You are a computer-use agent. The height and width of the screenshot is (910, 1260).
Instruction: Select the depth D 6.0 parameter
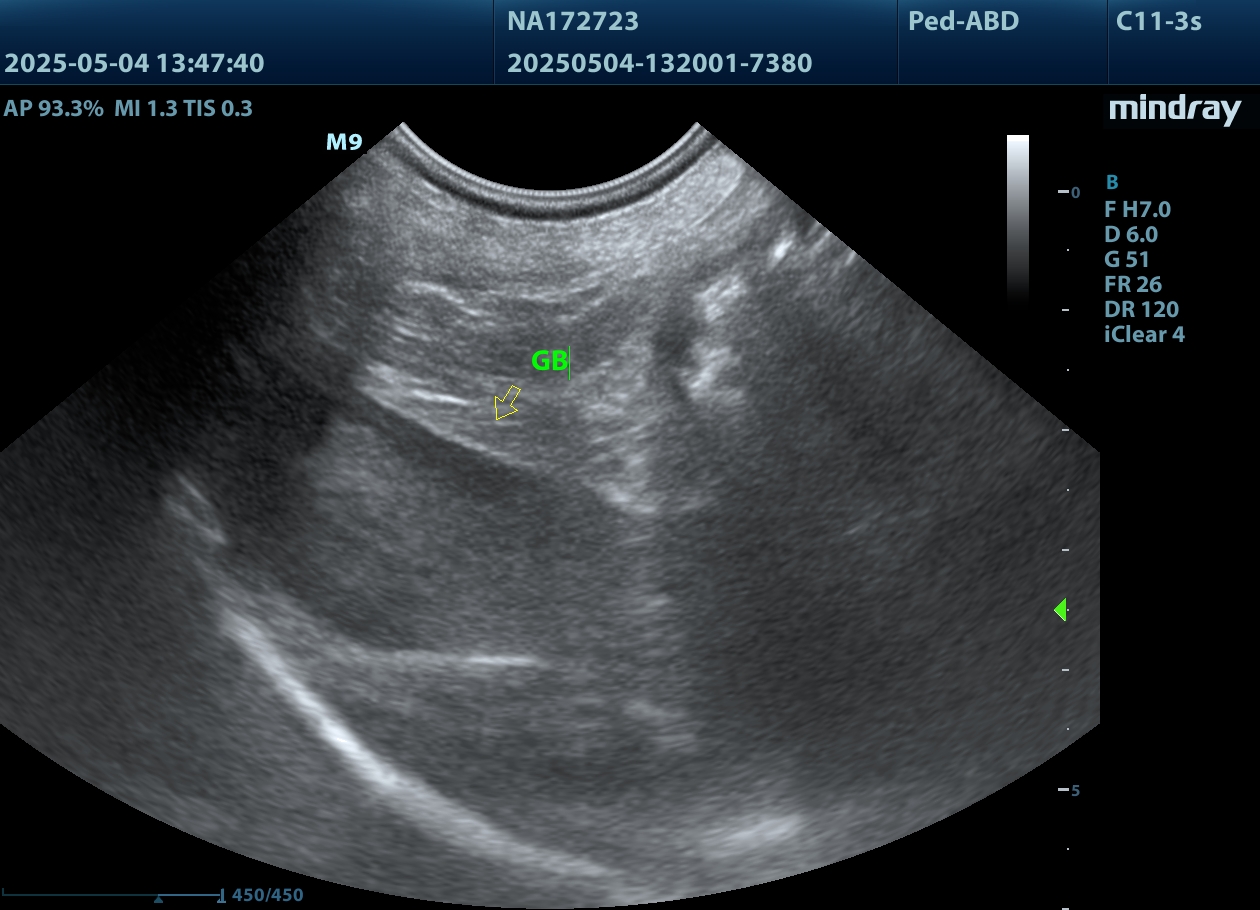click(x=1130, y=234)
